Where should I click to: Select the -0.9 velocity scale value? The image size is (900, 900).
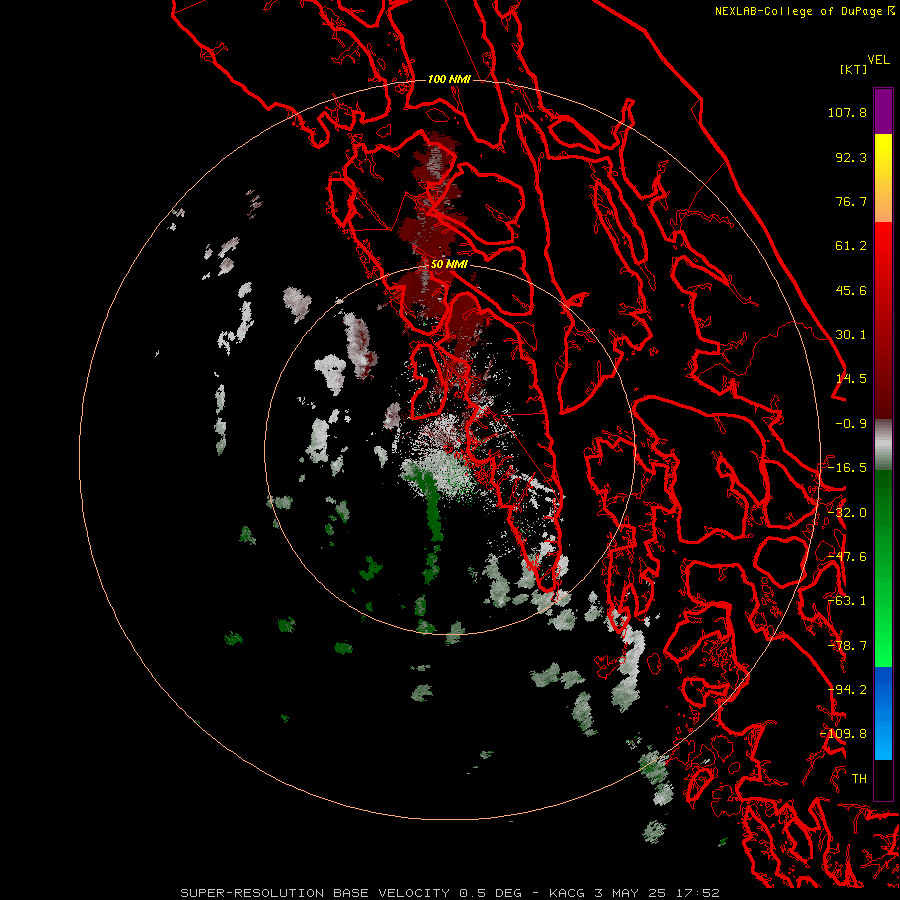pyautogui.click(x=851, y=424)
